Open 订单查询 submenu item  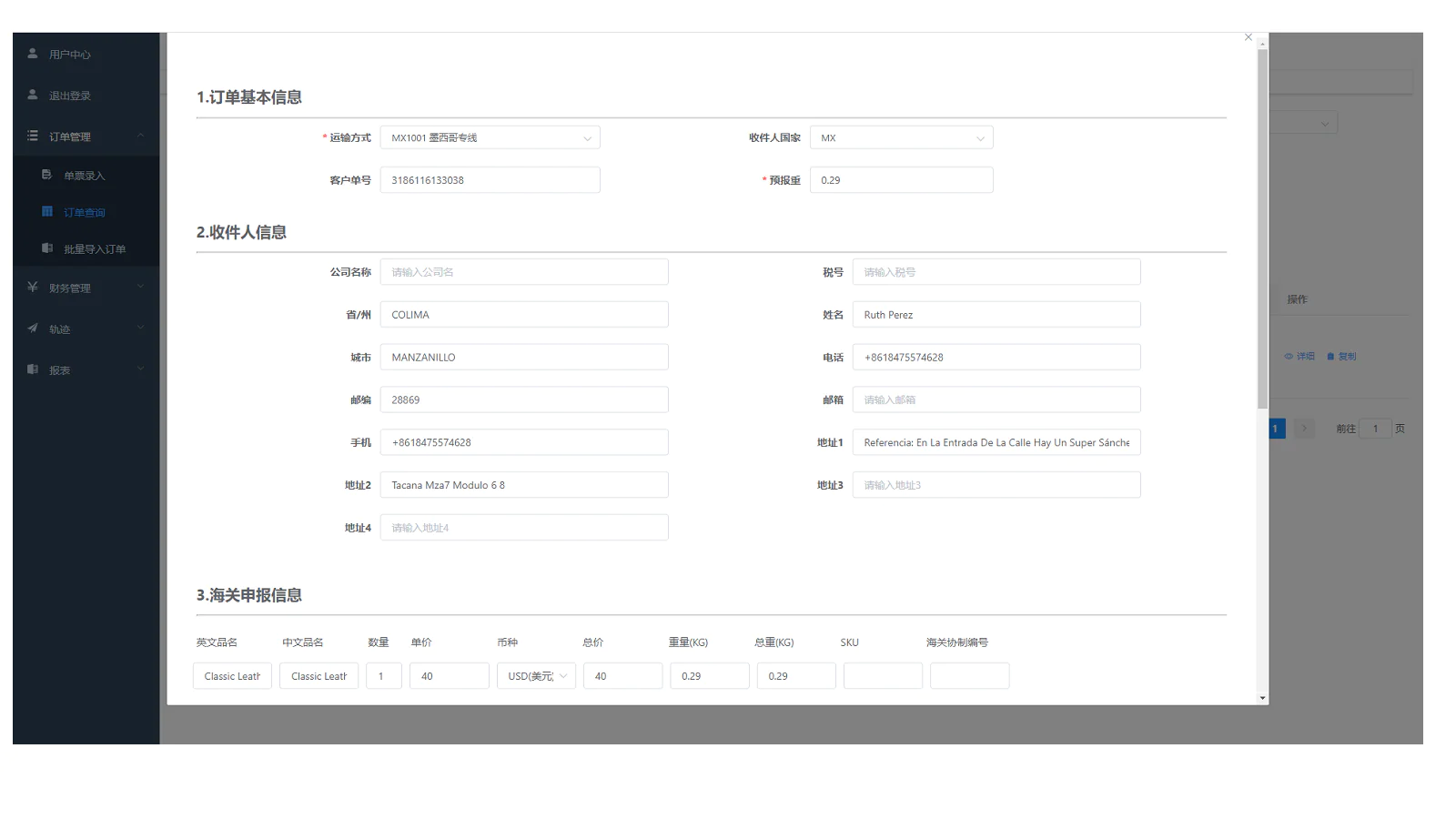point(86,211)
